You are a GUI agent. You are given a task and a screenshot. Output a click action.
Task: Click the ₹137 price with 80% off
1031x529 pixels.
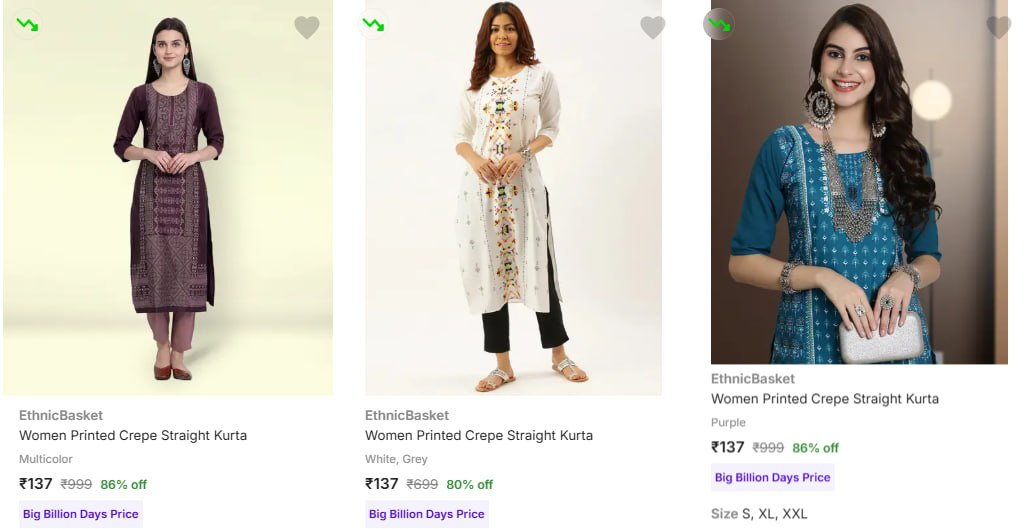click(382, 484)
